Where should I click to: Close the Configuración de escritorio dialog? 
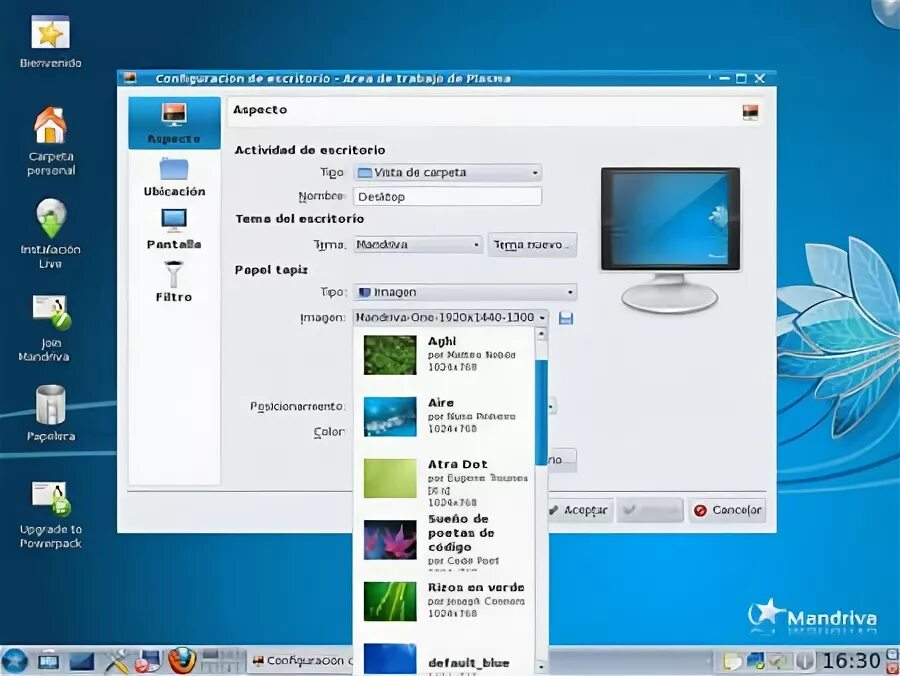[759, 78]
